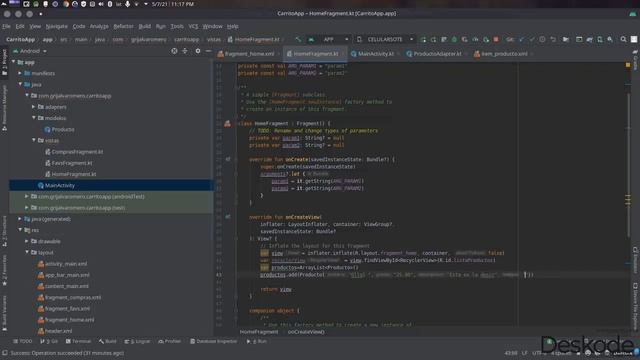Open the Android project view dropdown
This screenshot has height=360, width=640.
(x=30, y=51)
